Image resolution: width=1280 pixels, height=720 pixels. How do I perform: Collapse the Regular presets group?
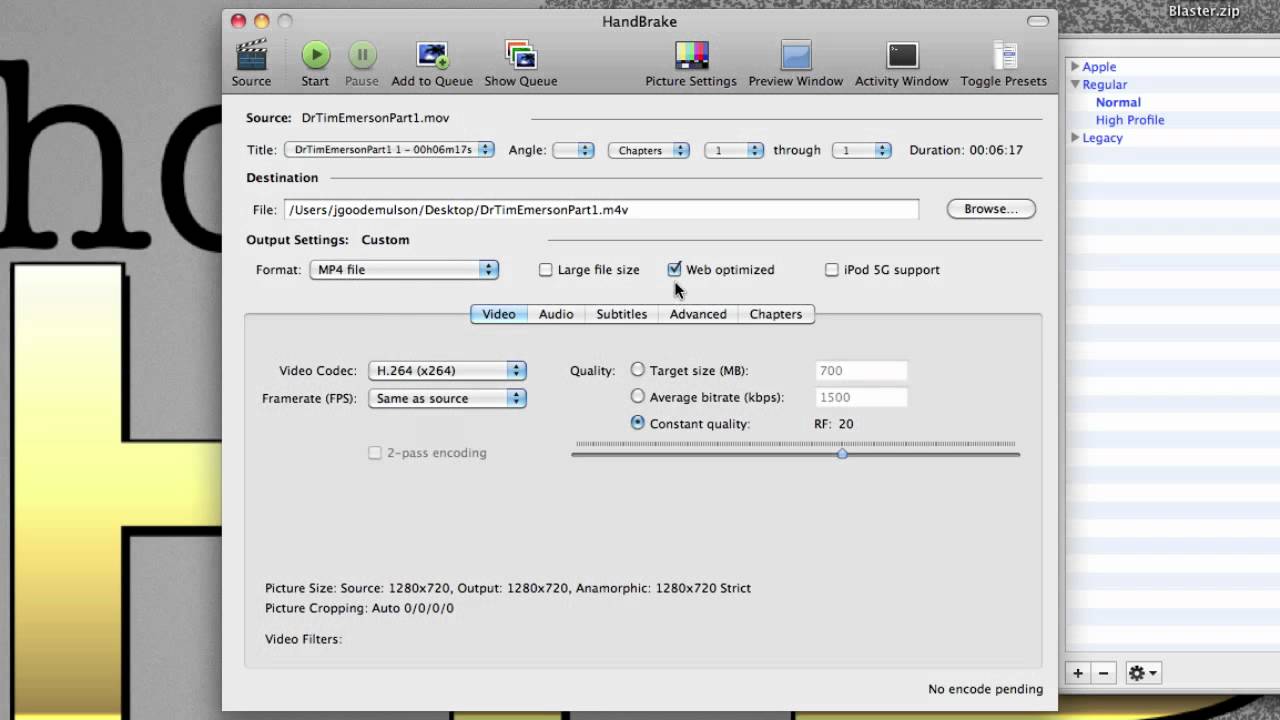tap(1075, 85)
